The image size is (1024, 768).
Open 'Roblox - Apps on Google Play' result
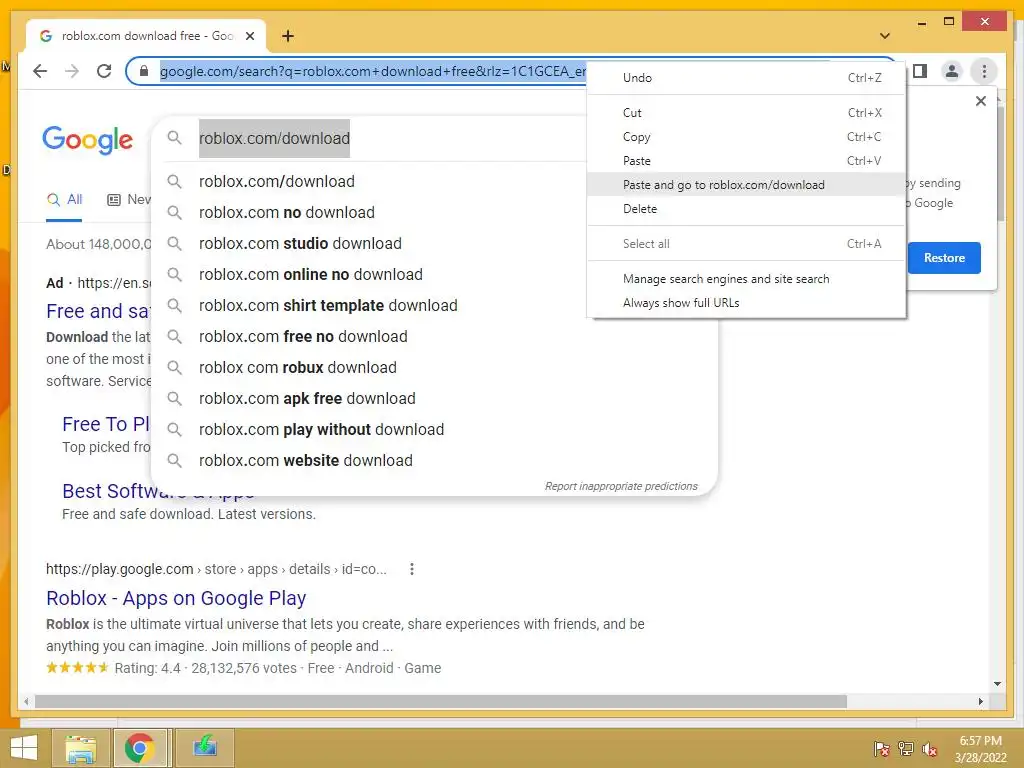tap(176, 598)
